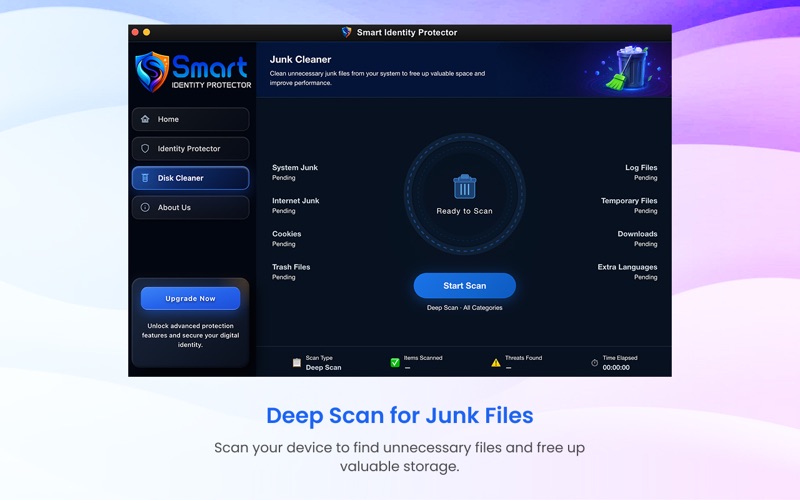The image size is (800, 500).
Task: Click the Items Scanned label
Action: [x=423, y=358]
